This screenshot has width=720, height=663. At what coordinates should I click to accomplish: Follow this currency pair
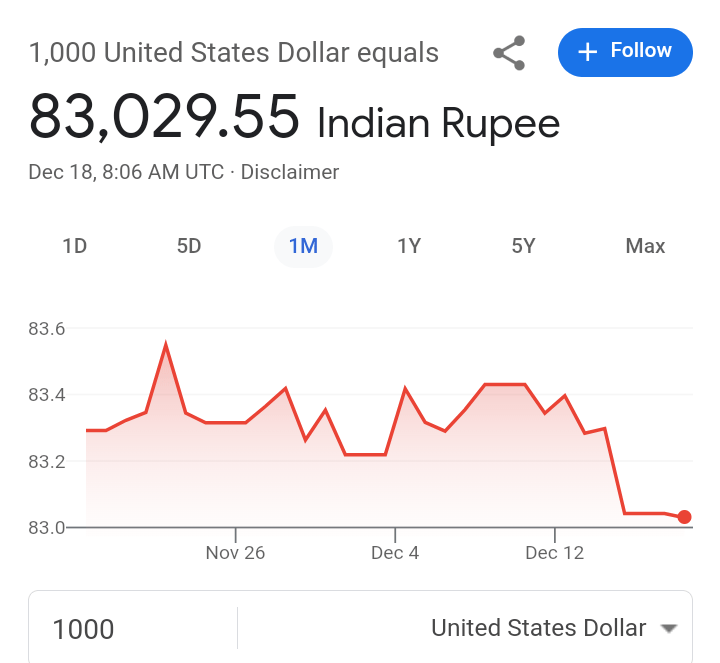[625, 52]
